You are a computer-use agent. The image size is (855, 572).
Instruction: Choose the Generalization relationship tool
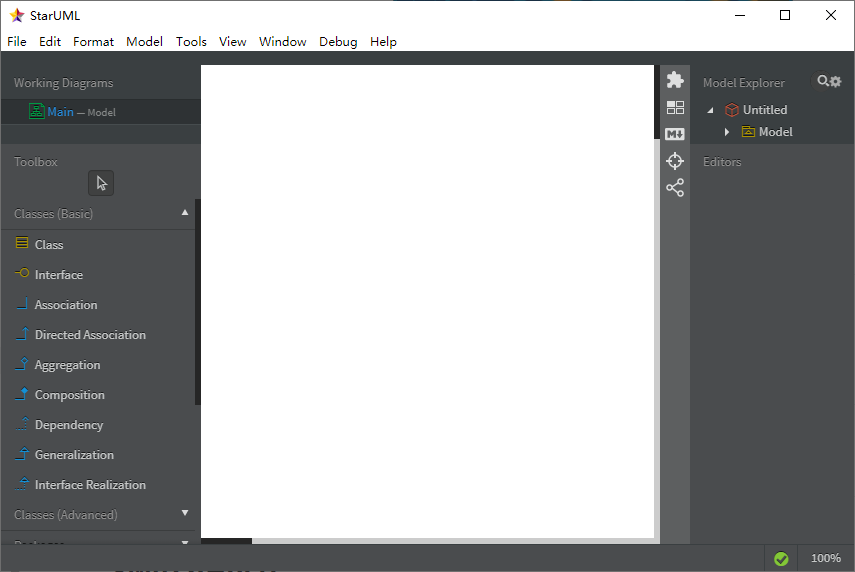[74, 455]
